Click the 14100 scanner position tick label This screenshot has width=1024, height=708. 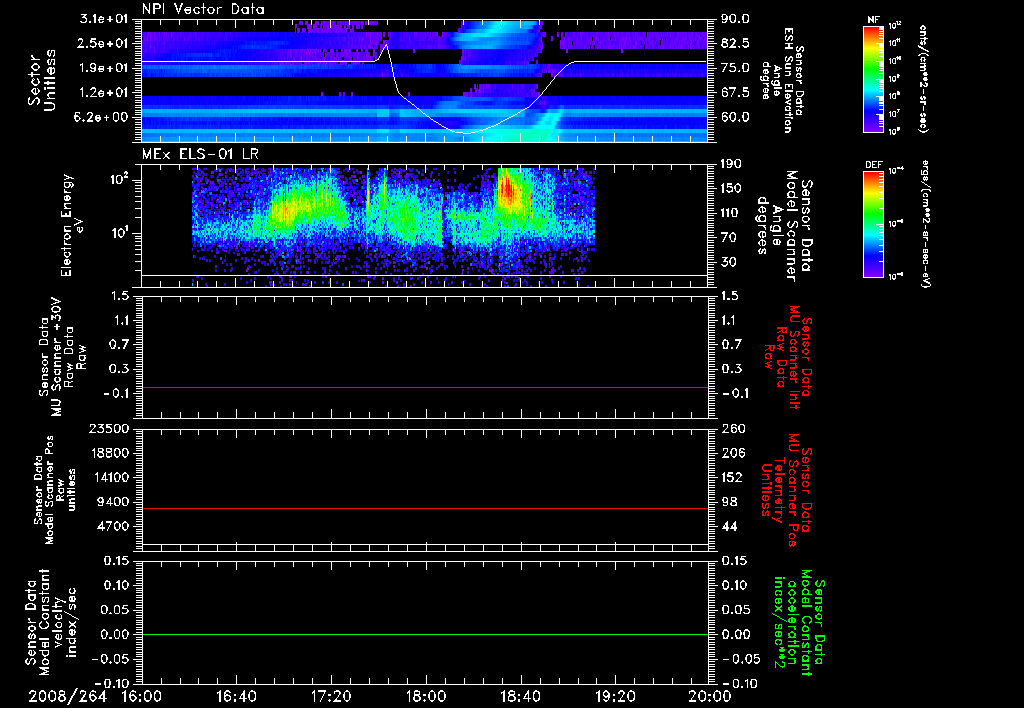click(x=110, y=477)
